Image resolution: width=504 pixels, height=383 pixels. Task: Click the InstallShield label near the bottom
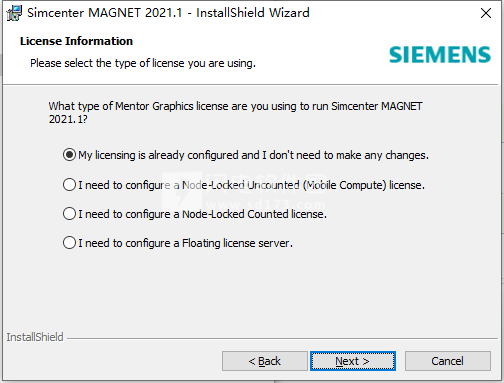coord(35,337)
